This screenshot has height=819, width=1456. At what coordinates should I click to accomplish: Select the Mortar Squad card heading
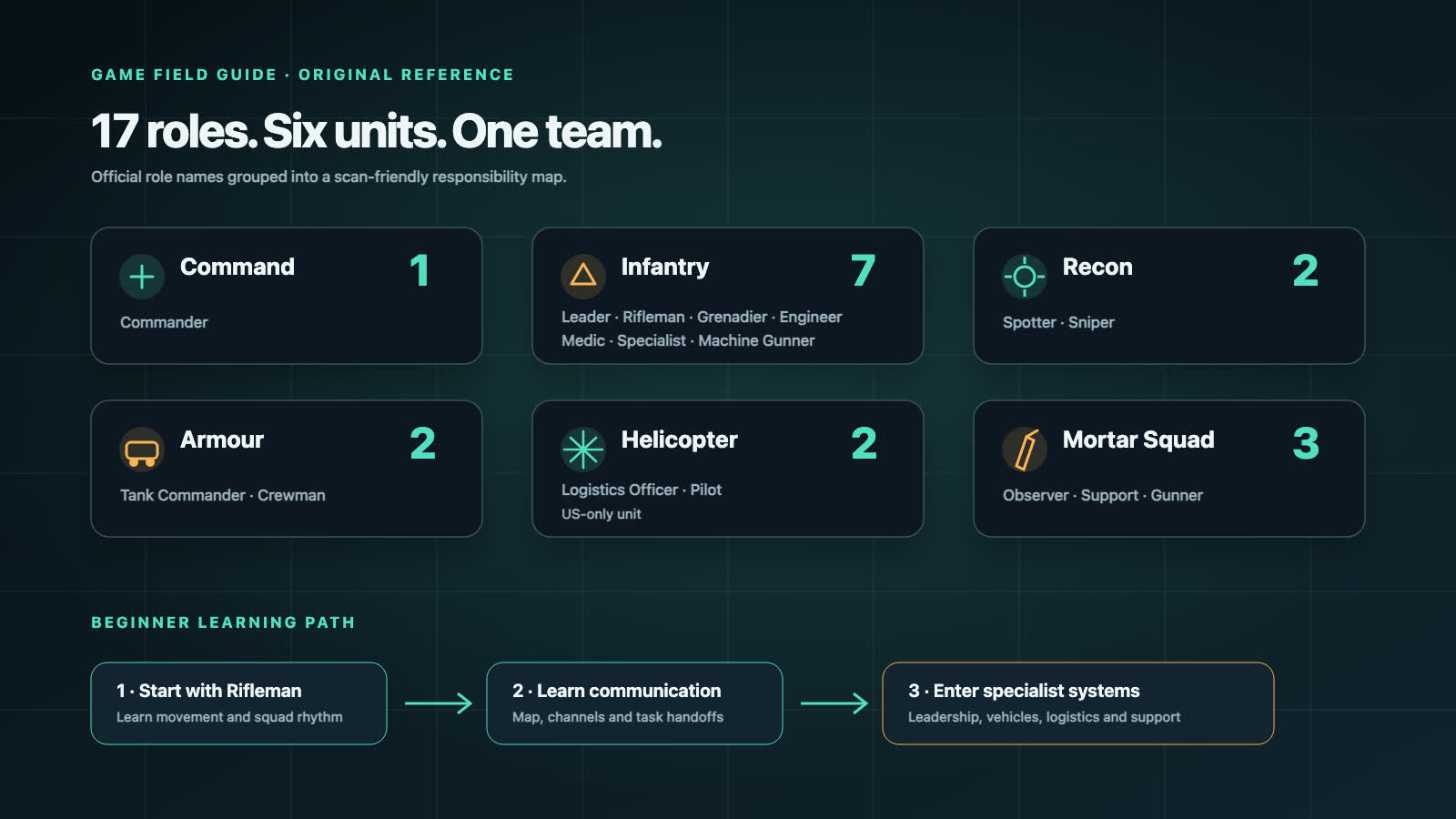[x=1138, y=440]
